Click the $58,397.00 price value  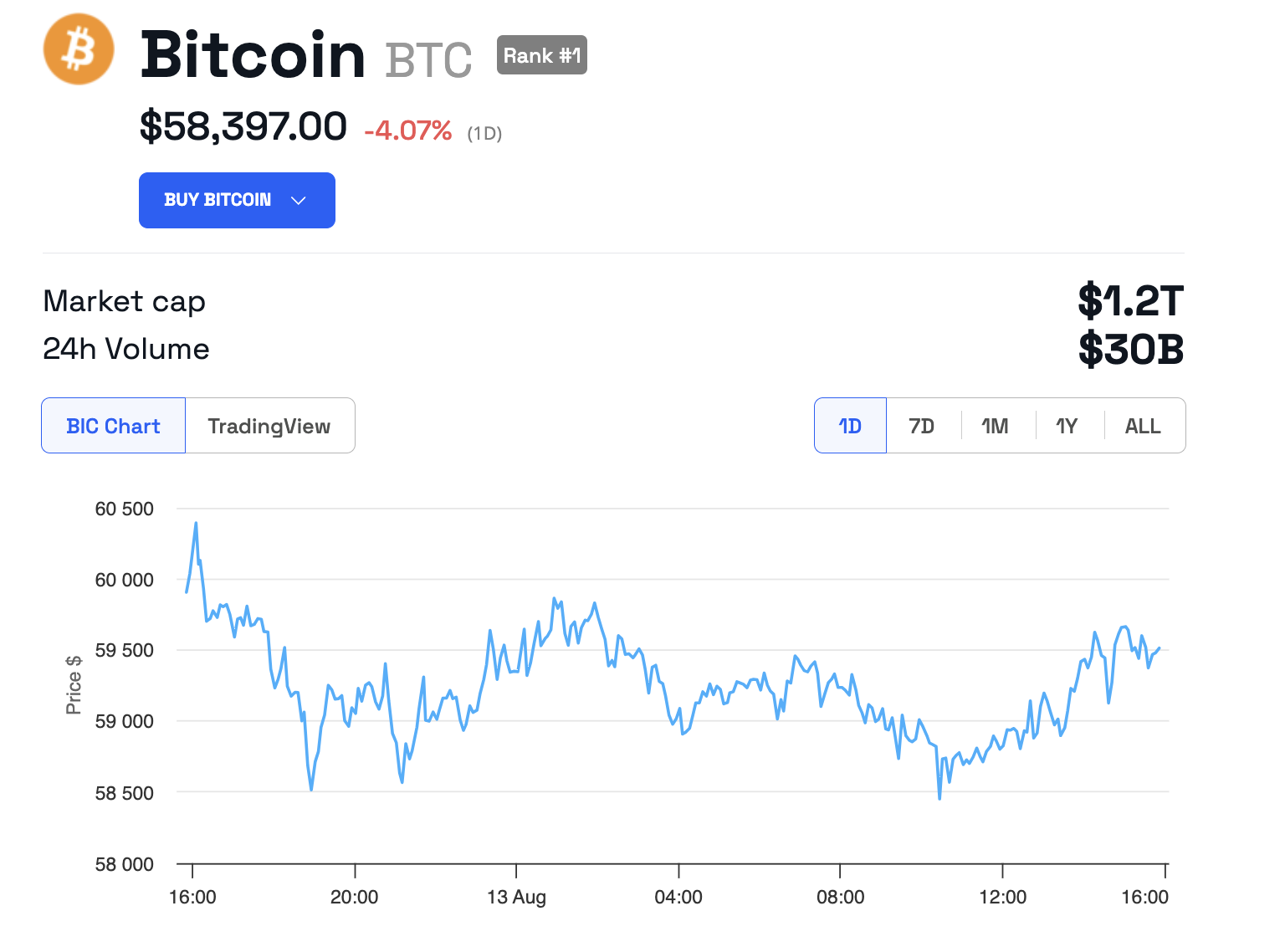pyautogui.click(x=243, y=127)
